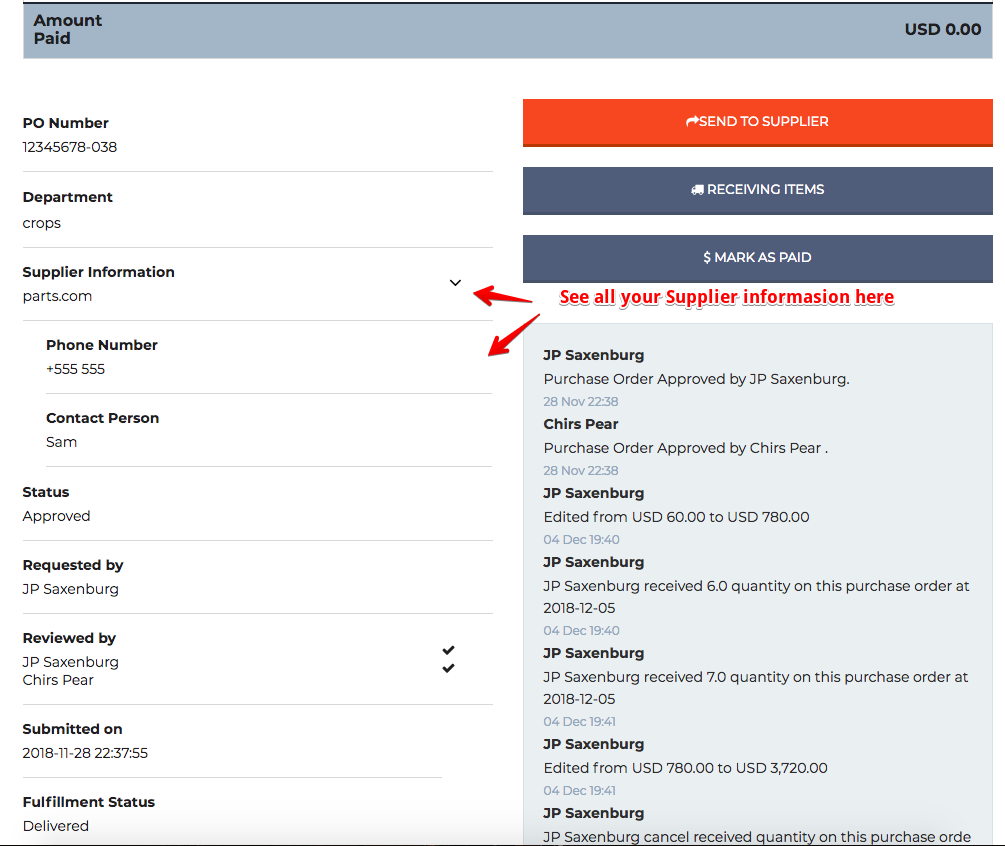This screenshot has width=1005, height=846.
Task: Click the "Fulfillment Status" label
Action: click(x=88, y=802)
